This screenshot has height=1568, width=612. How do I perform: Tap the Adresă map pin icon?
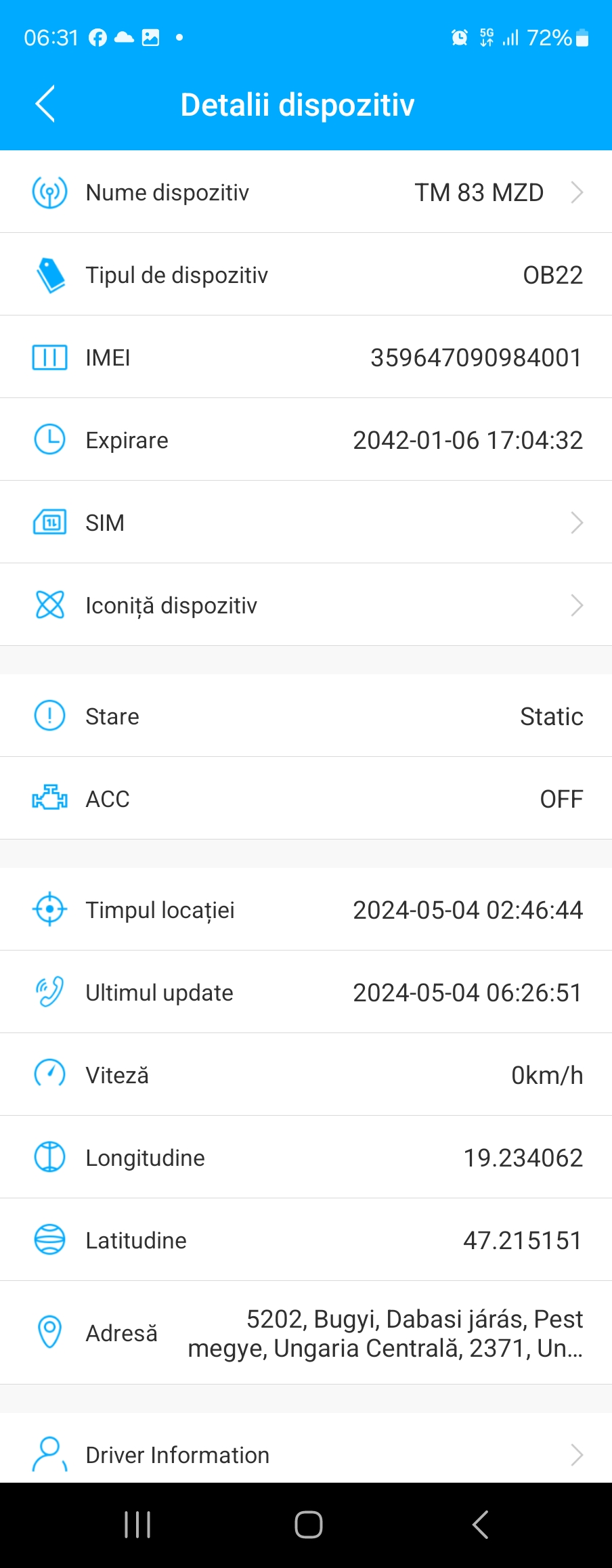(49, 1332)
